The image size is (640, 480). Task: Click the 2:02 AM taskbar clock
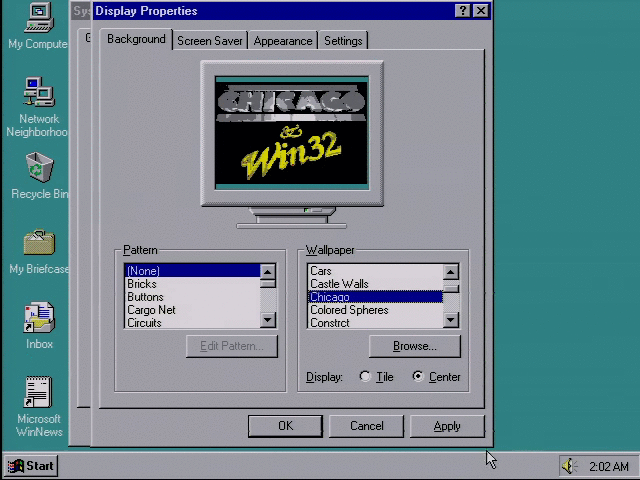609,466
